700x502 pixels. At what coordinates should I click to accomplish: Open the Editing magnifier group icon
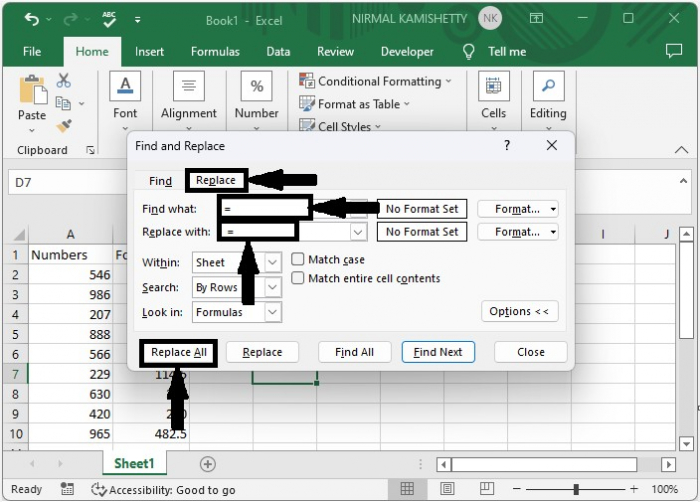pos(548,86)
